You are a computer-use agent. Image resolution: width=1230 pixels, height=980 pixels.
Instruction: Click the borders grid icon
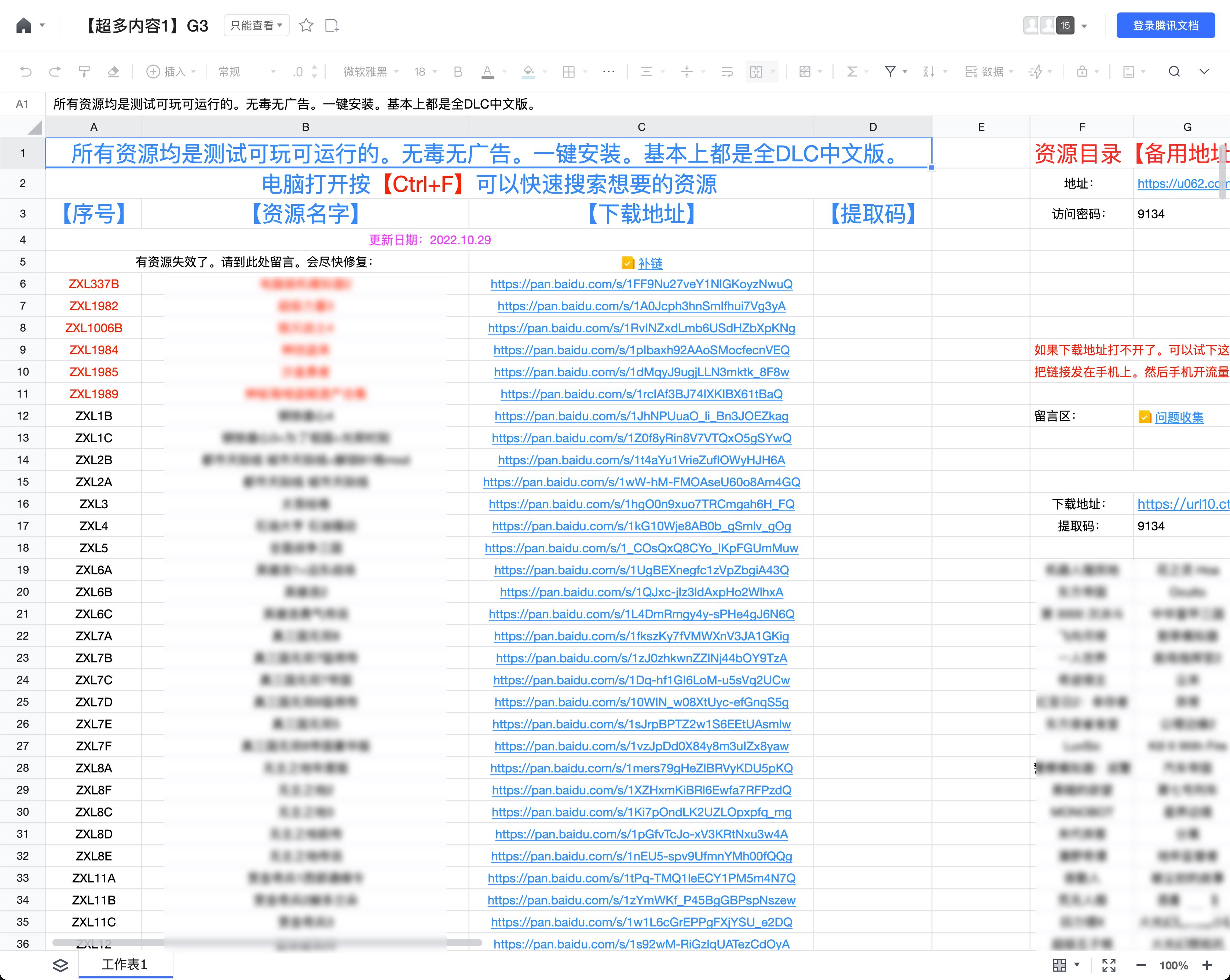[x=569, y=71]
